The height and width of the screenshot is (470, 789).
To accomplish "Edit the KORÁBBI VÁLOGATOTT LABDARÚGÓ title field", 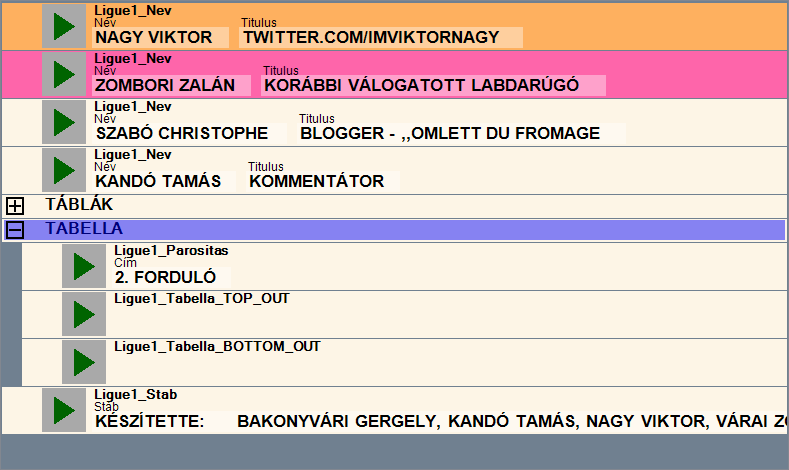I will coord(433,86).
